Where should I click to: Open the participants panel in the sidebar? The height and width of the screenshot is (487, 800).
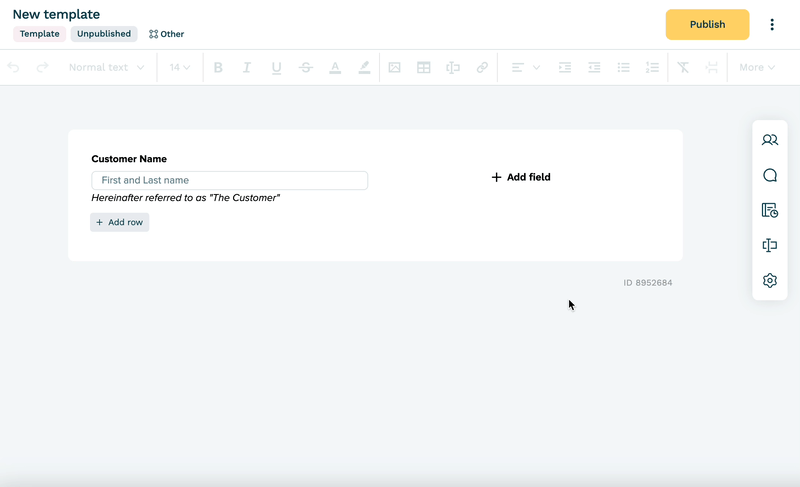[769, 140]
